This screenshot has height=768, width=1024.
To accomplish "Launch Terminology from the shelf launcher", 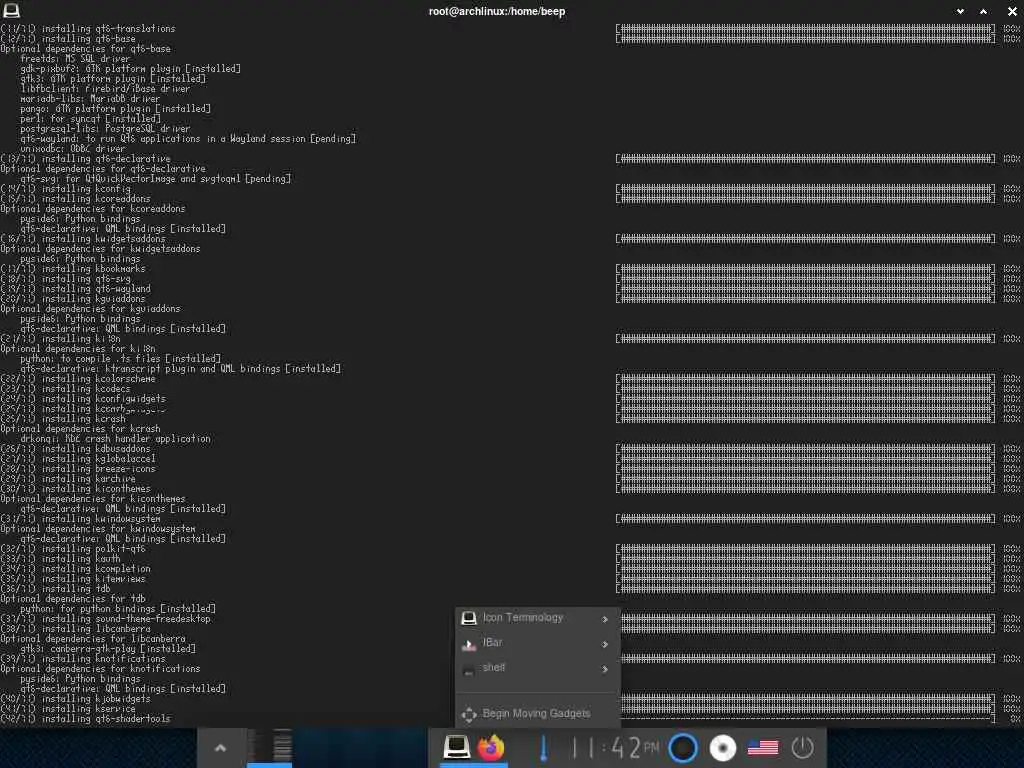I will coord(456,746).
